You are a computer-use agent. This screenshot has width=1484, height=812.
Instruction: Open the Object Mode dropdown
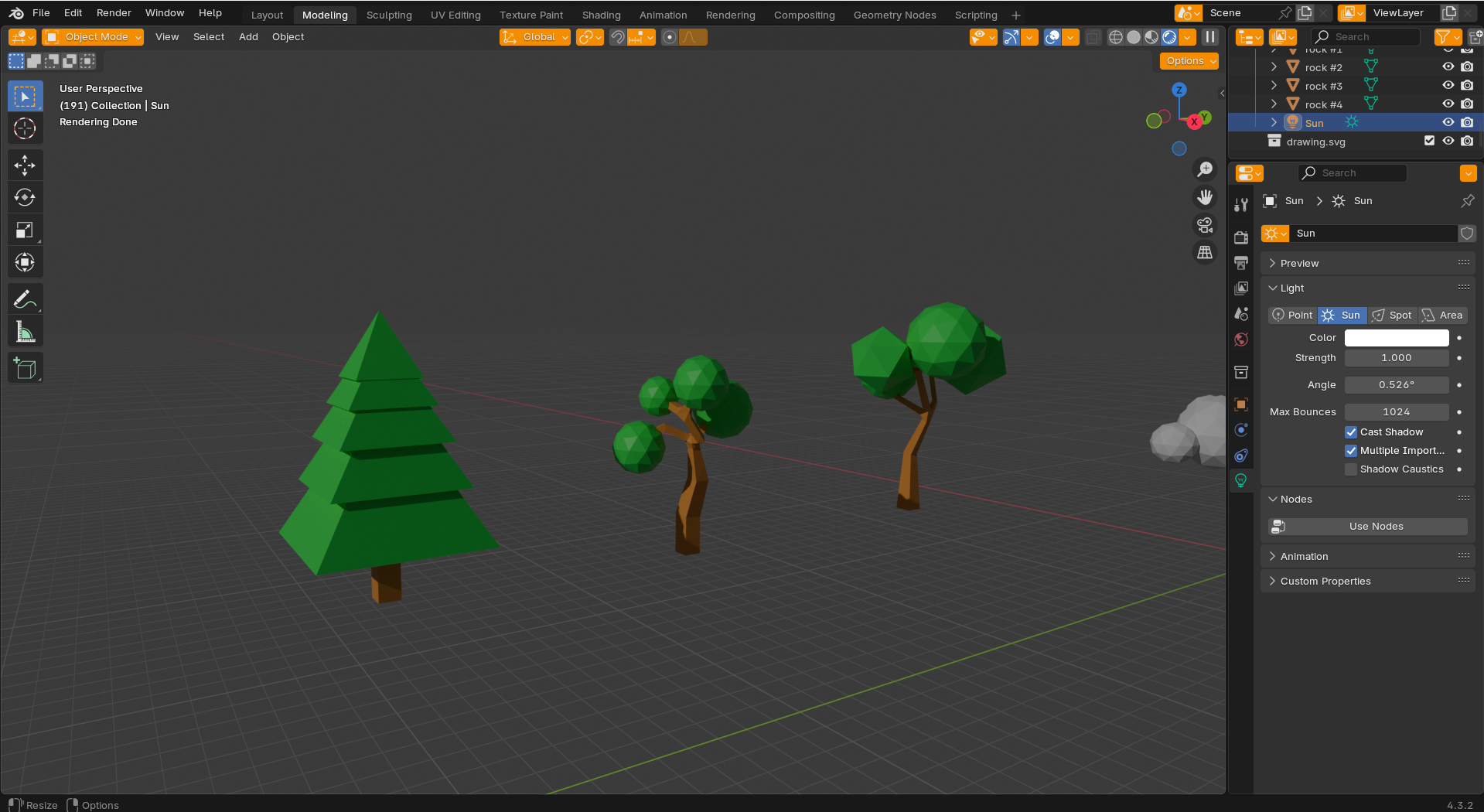93,37
